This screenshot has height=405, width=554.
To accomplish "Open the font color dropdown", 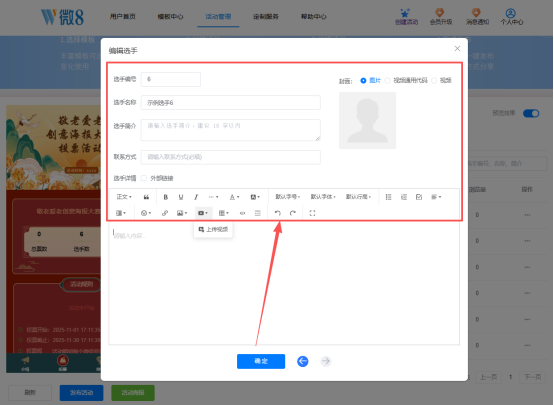I will pos(234,197).
